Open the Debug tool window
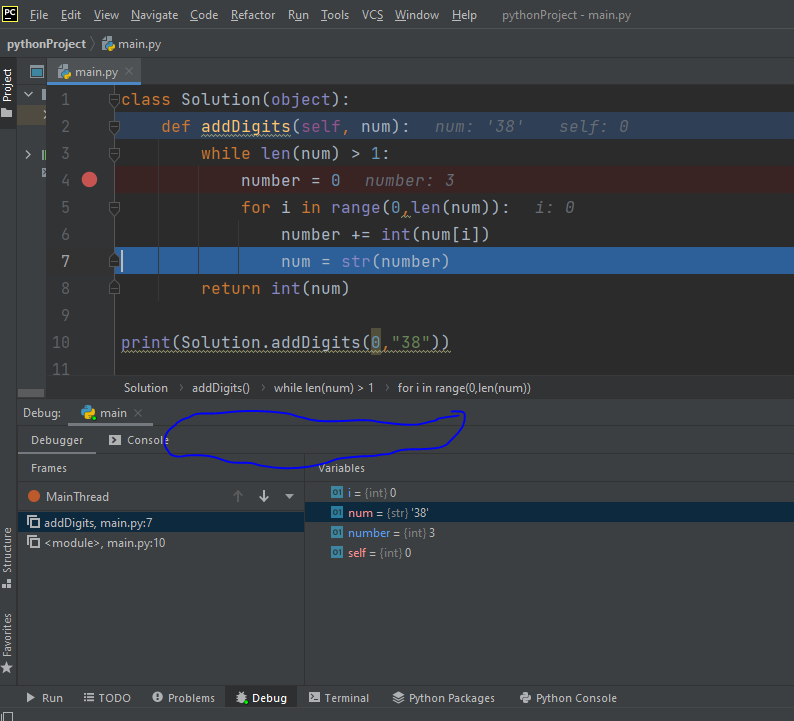Viewport: 794px width, 721px height. coord(261,698)
